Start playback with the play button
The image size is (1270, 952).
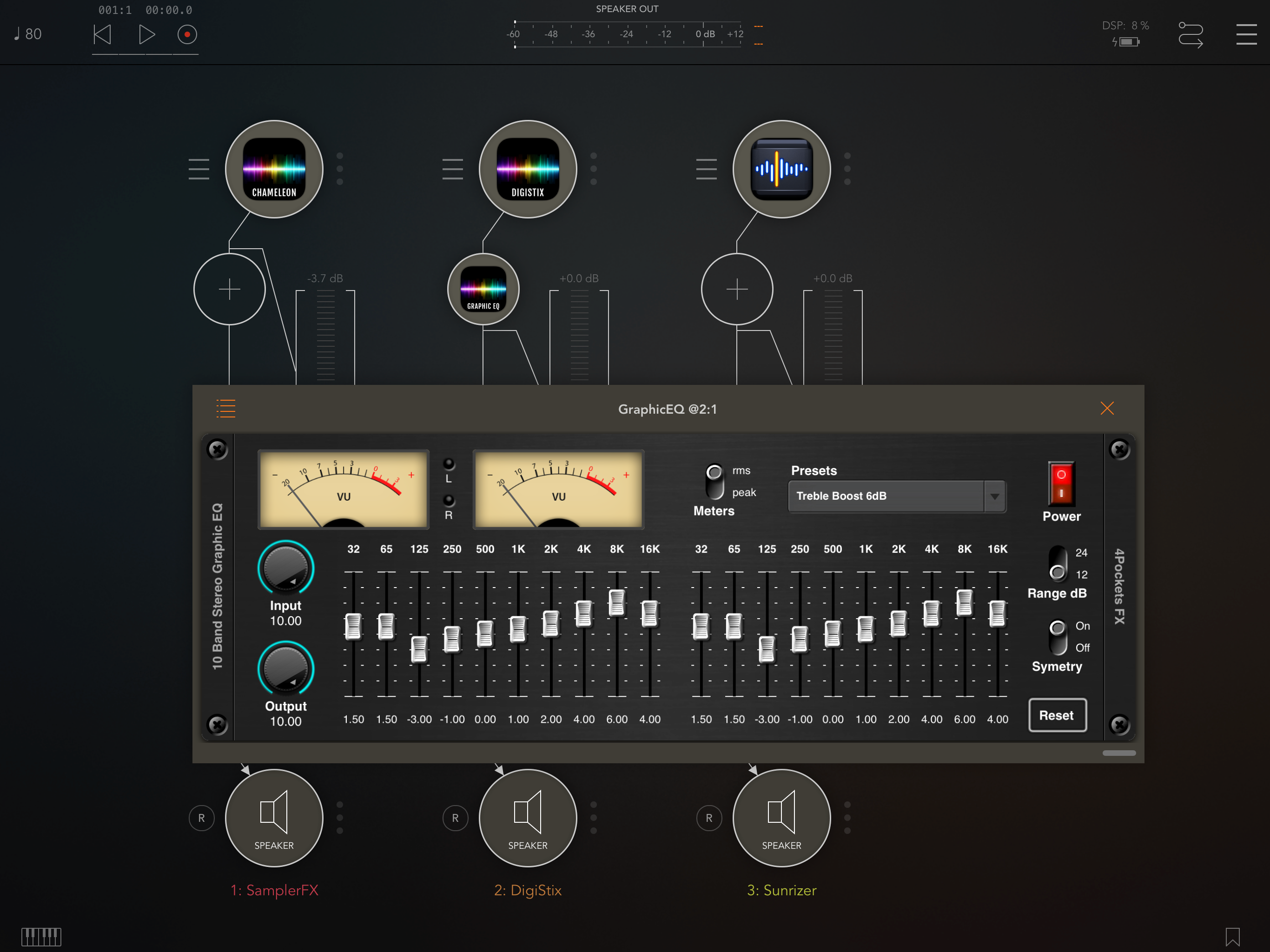point(146,34)
